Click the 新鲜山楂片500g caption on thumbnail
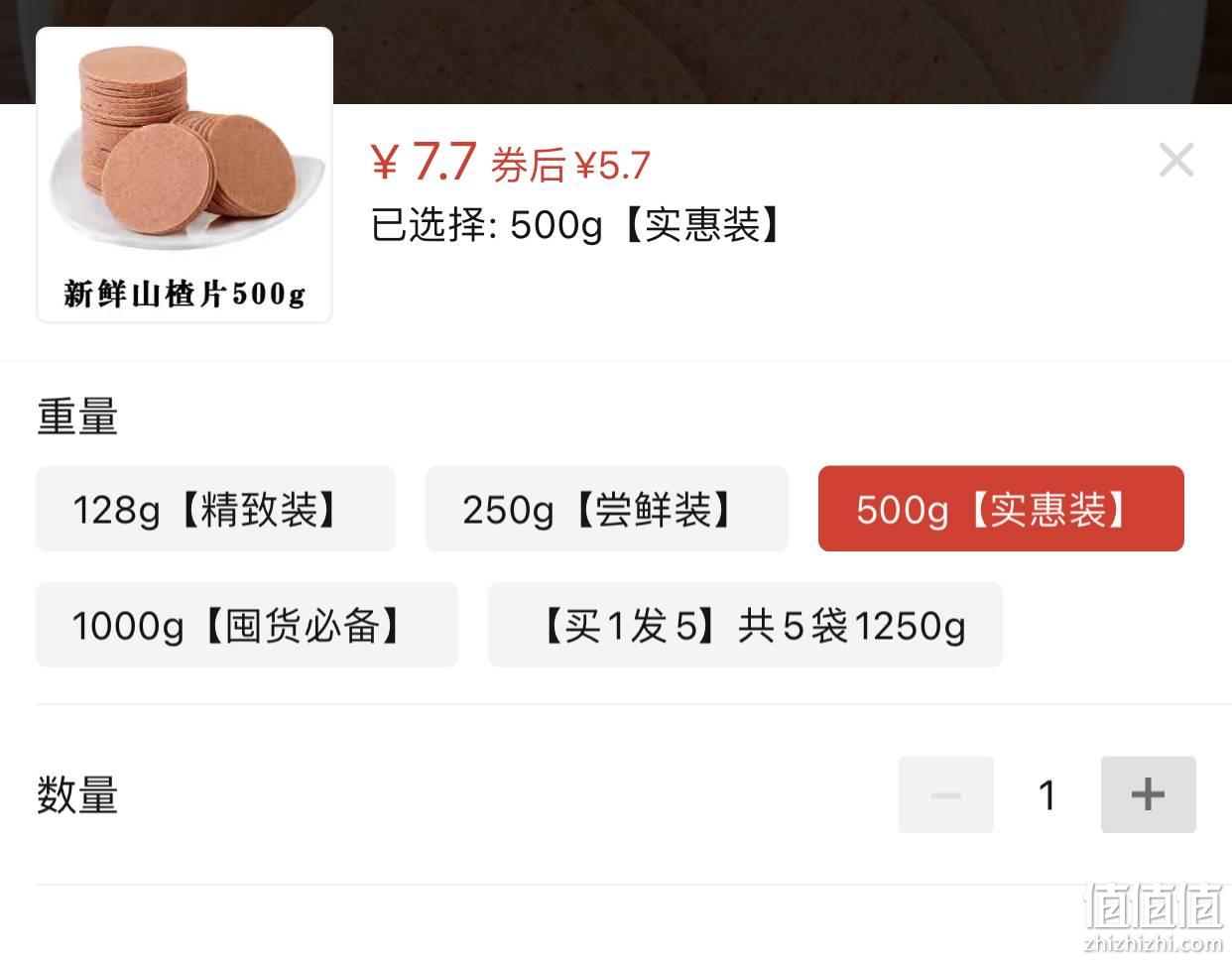 (x=185, y=294)
